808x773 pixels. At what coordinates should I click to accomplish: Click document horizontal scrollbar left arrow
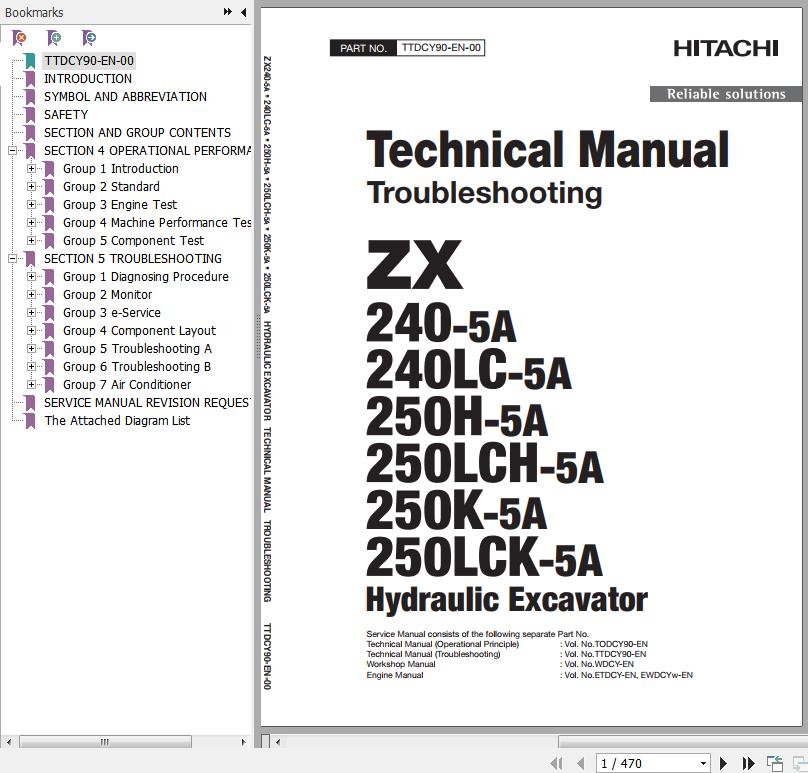278,742
